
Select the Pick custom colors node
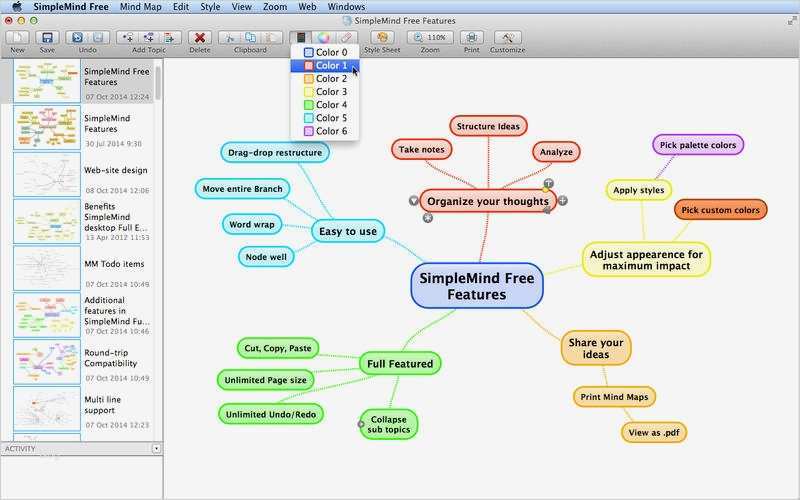(720, 210)
